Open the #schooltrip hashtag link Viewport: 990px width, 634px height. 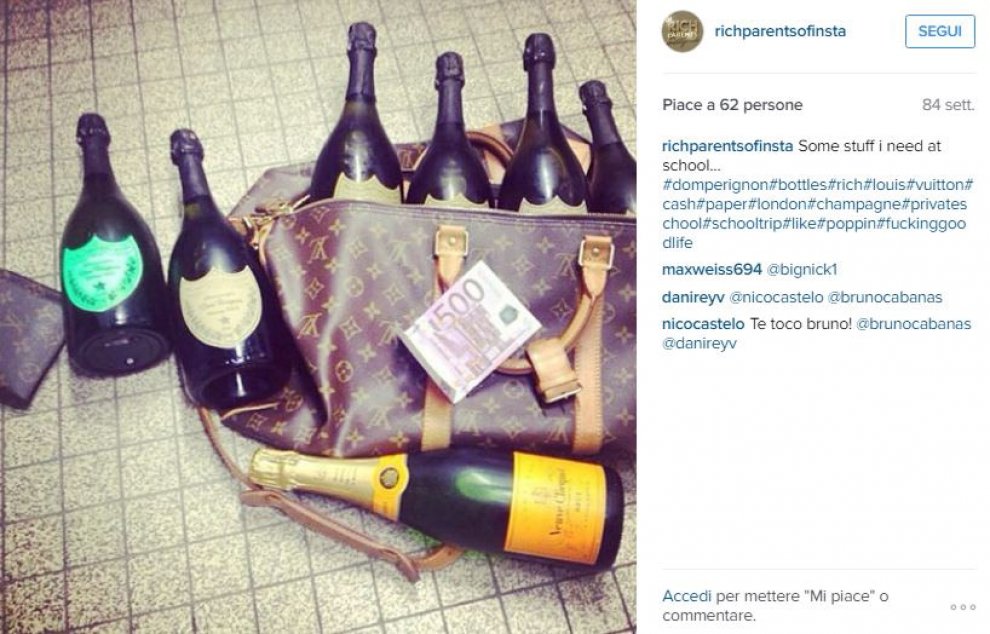744,224
